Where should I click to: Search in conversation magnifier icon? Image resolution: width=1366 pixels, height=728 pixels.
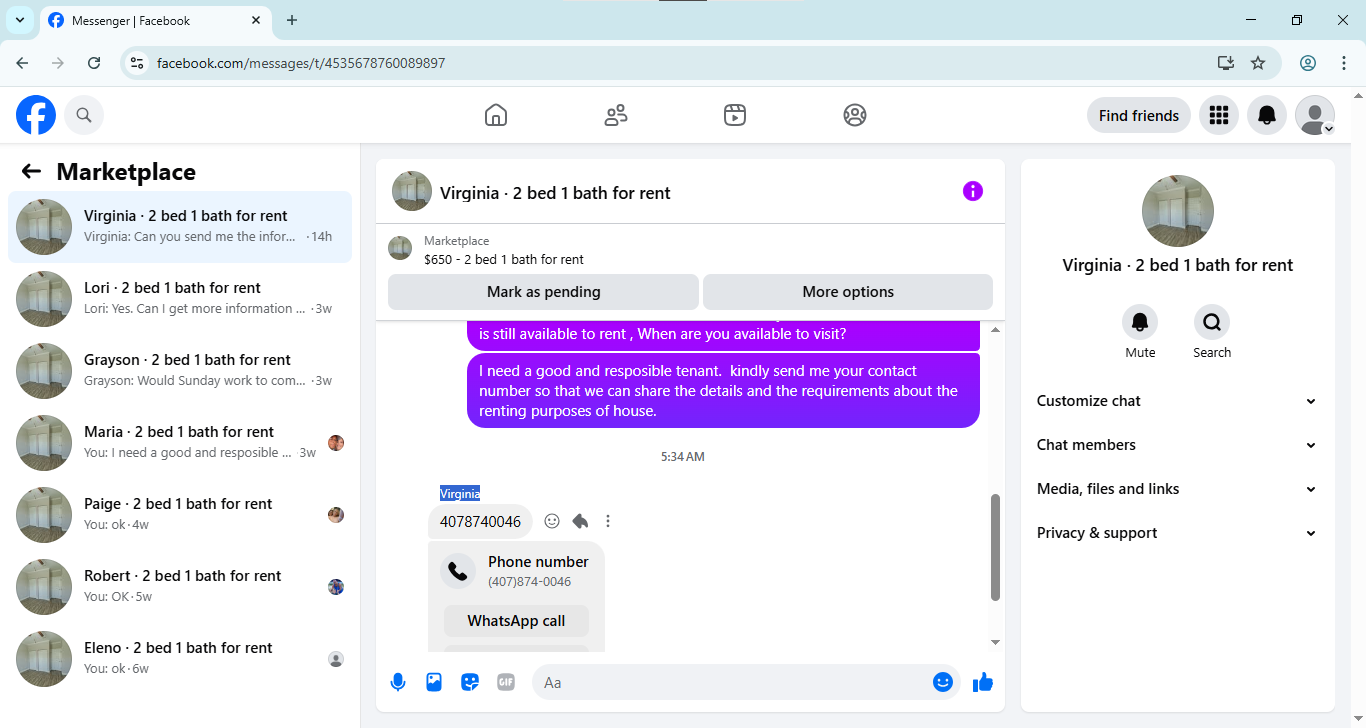point(1212,322)
